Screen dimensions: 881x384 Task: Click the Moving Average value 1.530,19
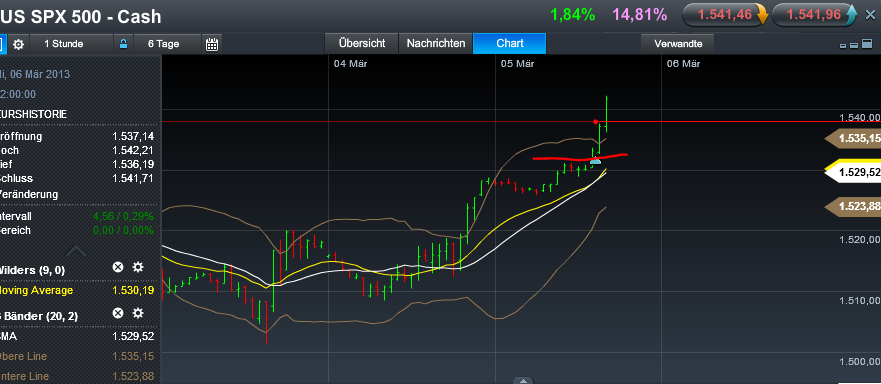coord(133,291)
